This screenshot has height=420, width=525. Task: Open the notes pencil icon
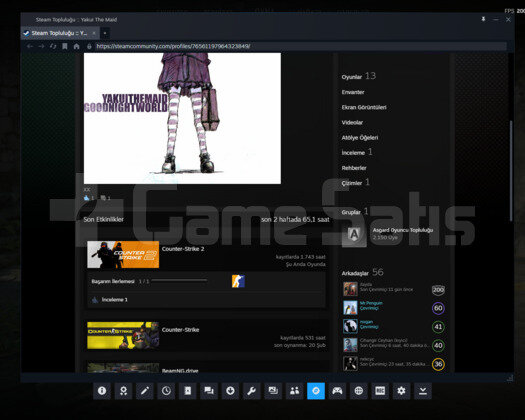pyautogui.click(x=145, y=391)
